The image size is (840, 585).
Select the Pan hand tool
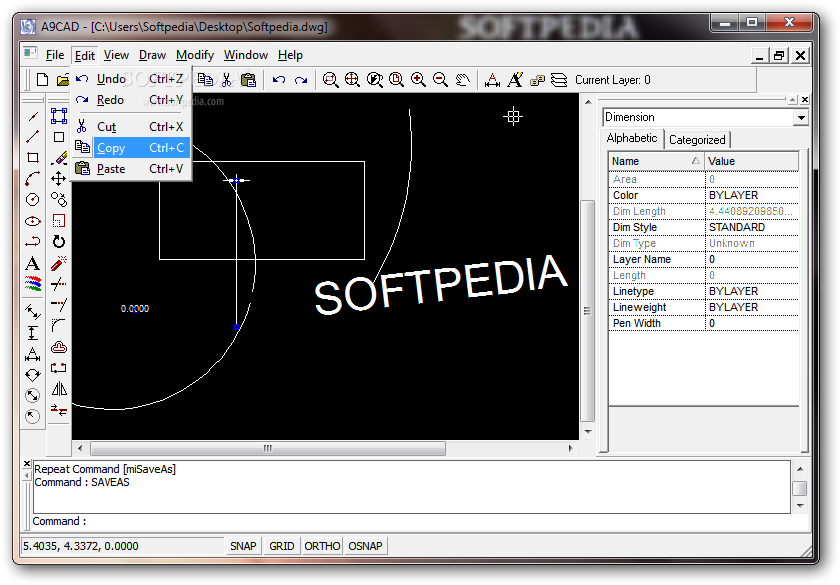pyautogui.click(x=462, y=80)
